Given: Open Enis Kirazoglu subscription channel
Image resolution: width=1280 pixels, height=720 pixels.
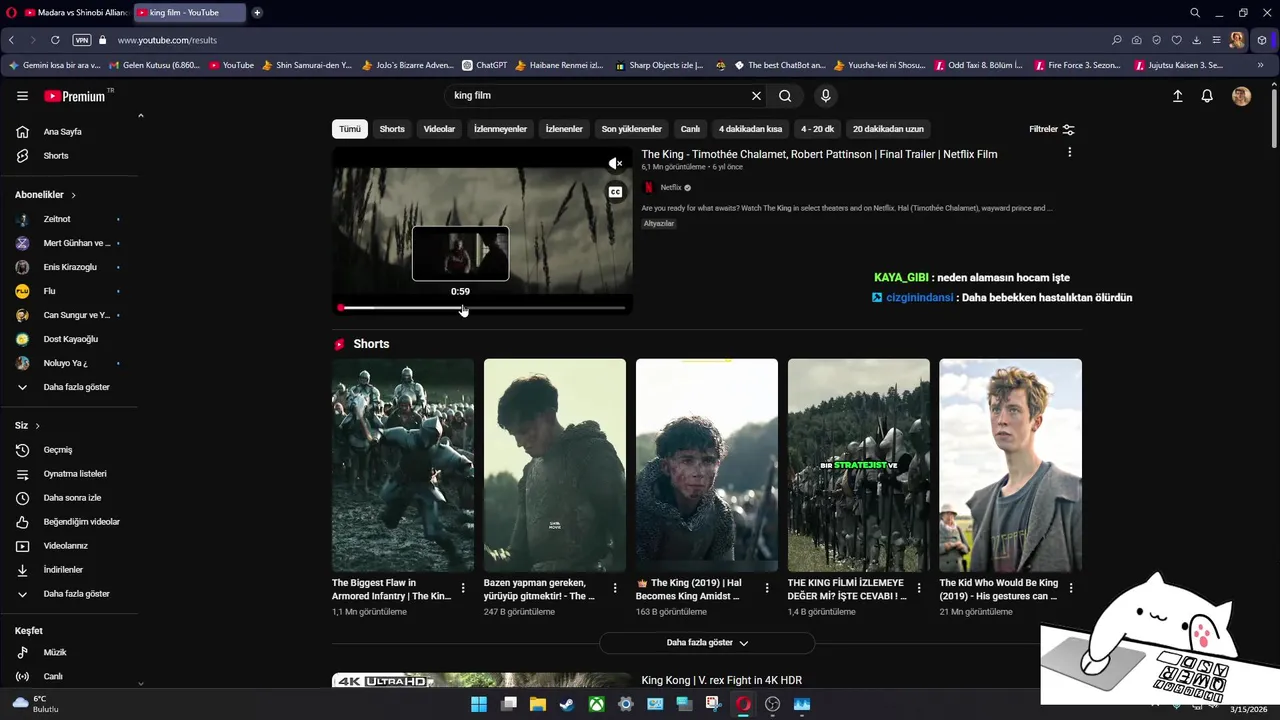Looking at the screenshot, I should pyautogui.click(x=70, y=267).
